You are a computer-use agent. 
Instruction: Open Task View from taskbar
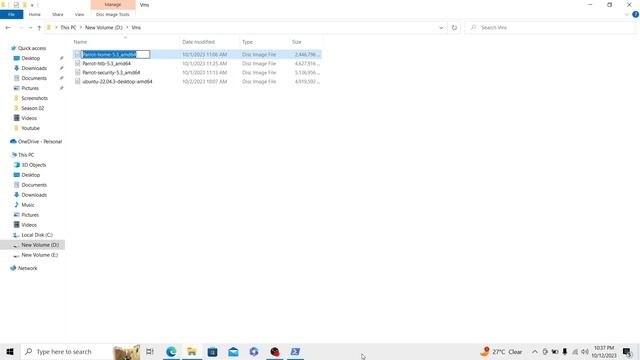click(150, 351)
